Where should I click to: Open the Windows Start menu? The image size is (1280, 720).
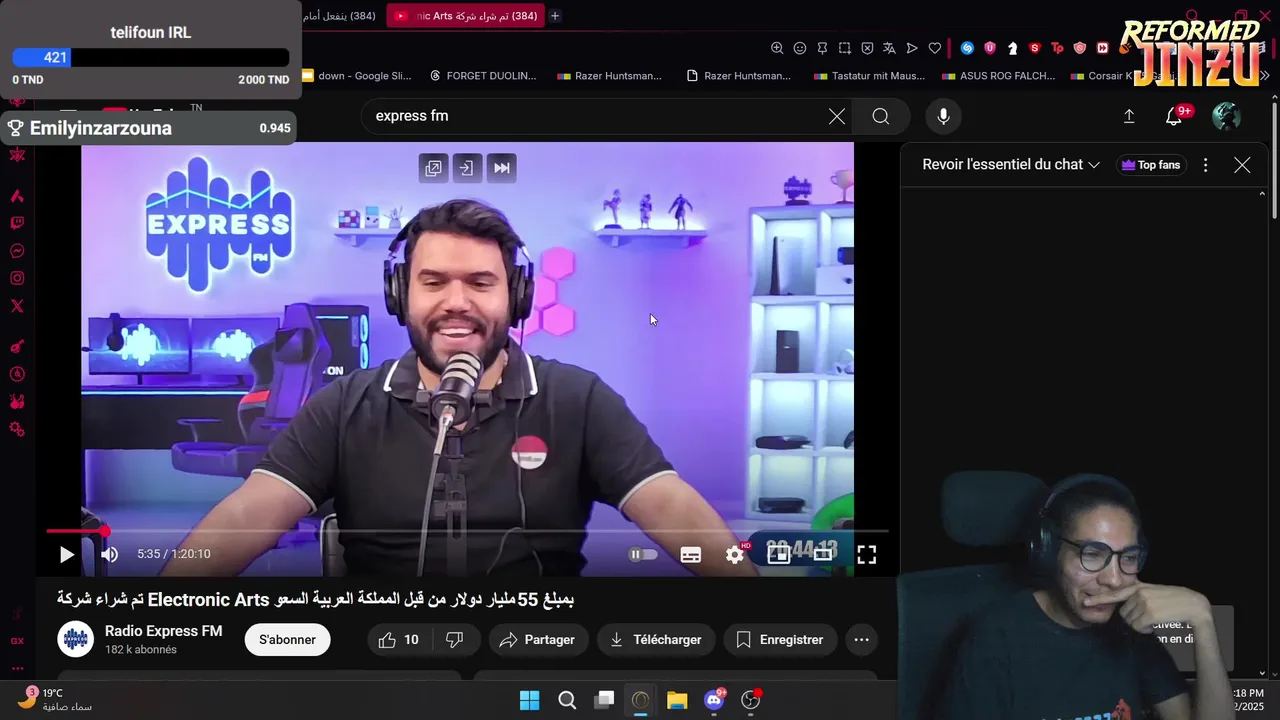tap(530, 700)
